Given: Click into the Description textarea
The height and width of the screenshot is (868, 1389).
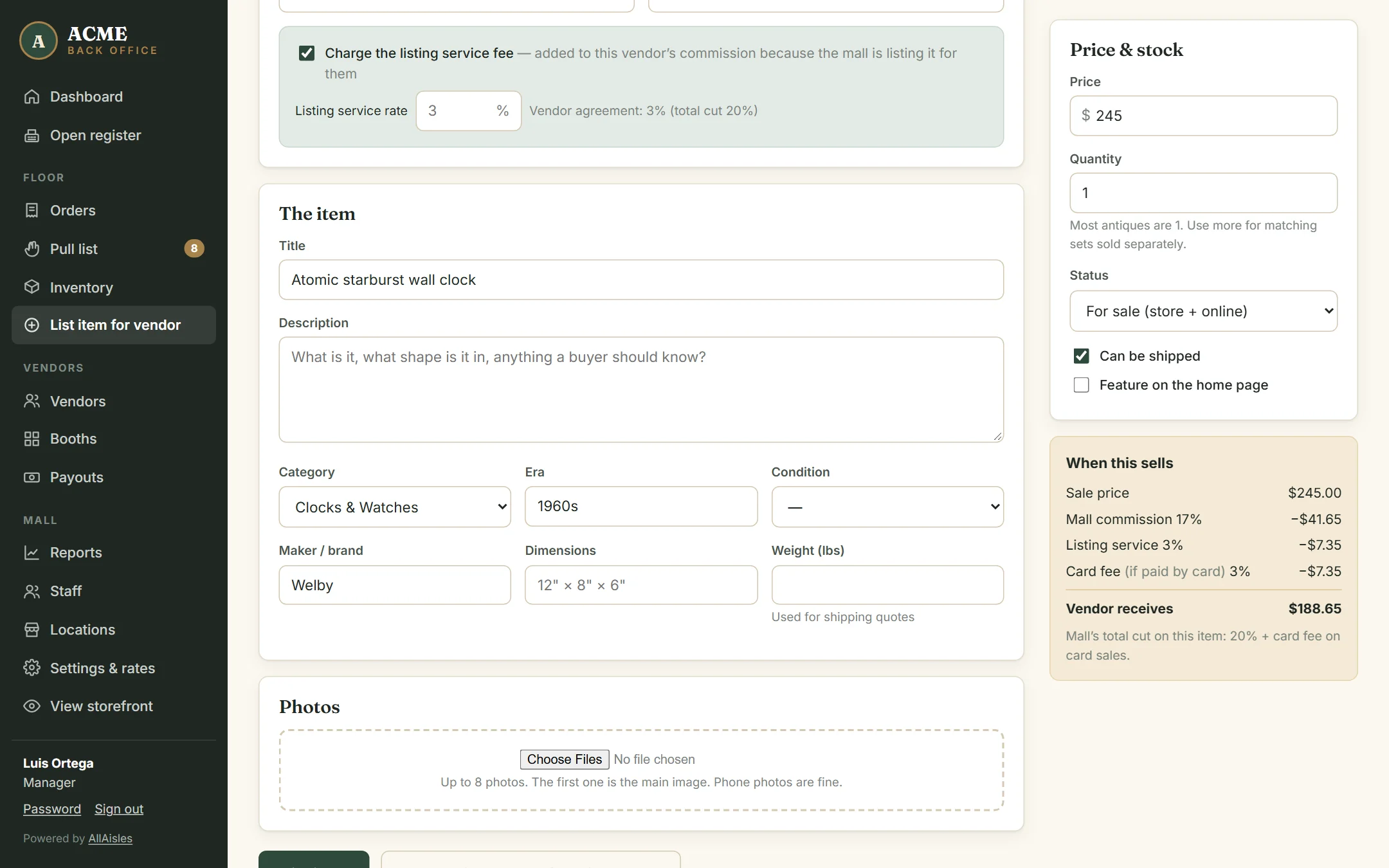Looking at the screenshot, I should click(641, 390).
